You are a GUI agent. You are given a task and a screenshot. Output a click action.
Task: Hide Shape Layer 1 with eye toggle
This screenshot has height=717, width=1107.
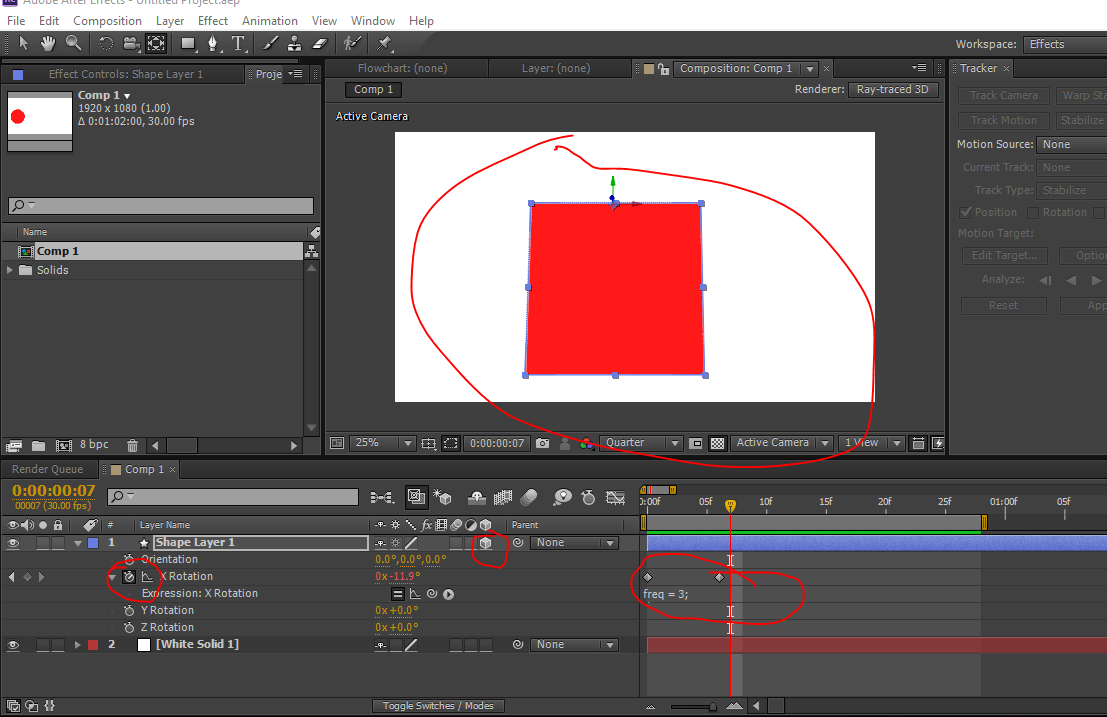point(13,543)
